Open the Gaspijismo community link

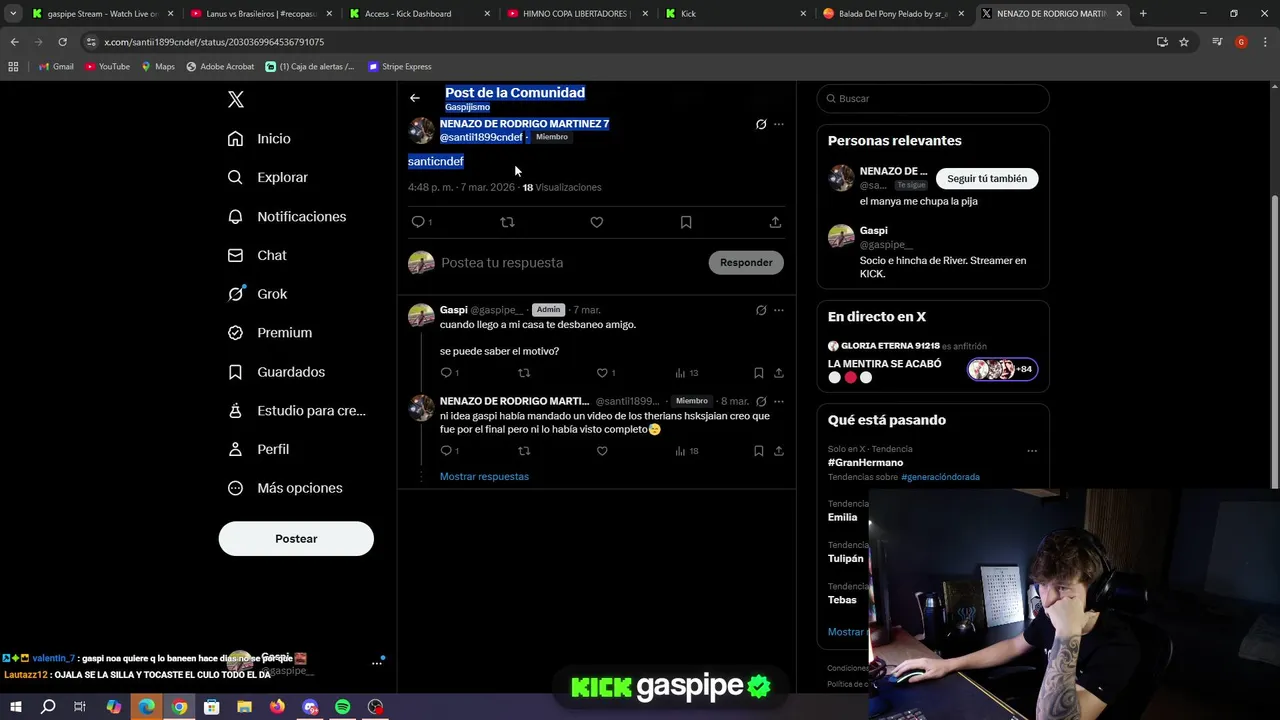467,107
